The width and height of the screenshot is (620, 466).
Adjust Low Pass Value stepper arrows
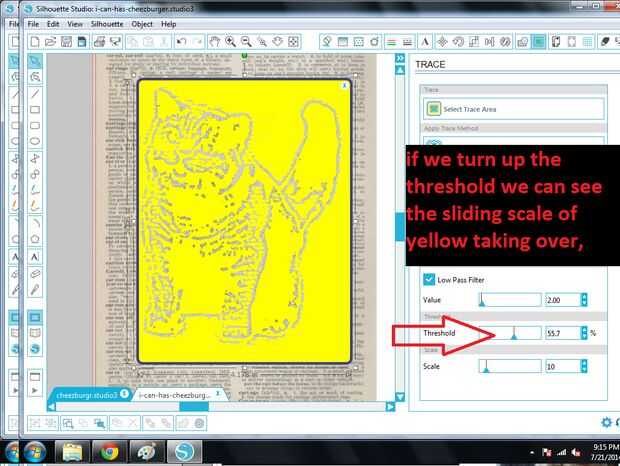click(x=584, y=300)
